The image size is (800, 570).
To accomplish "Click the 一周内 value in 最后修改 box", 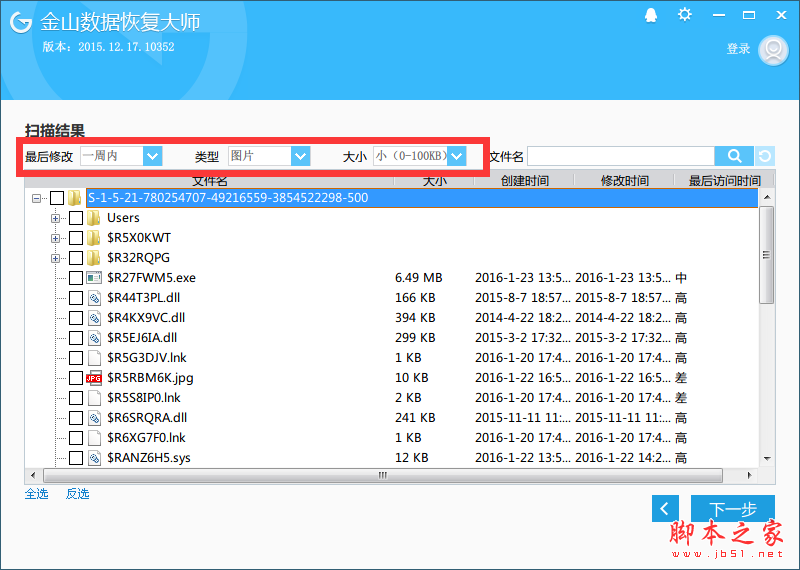I will point(100,156).
